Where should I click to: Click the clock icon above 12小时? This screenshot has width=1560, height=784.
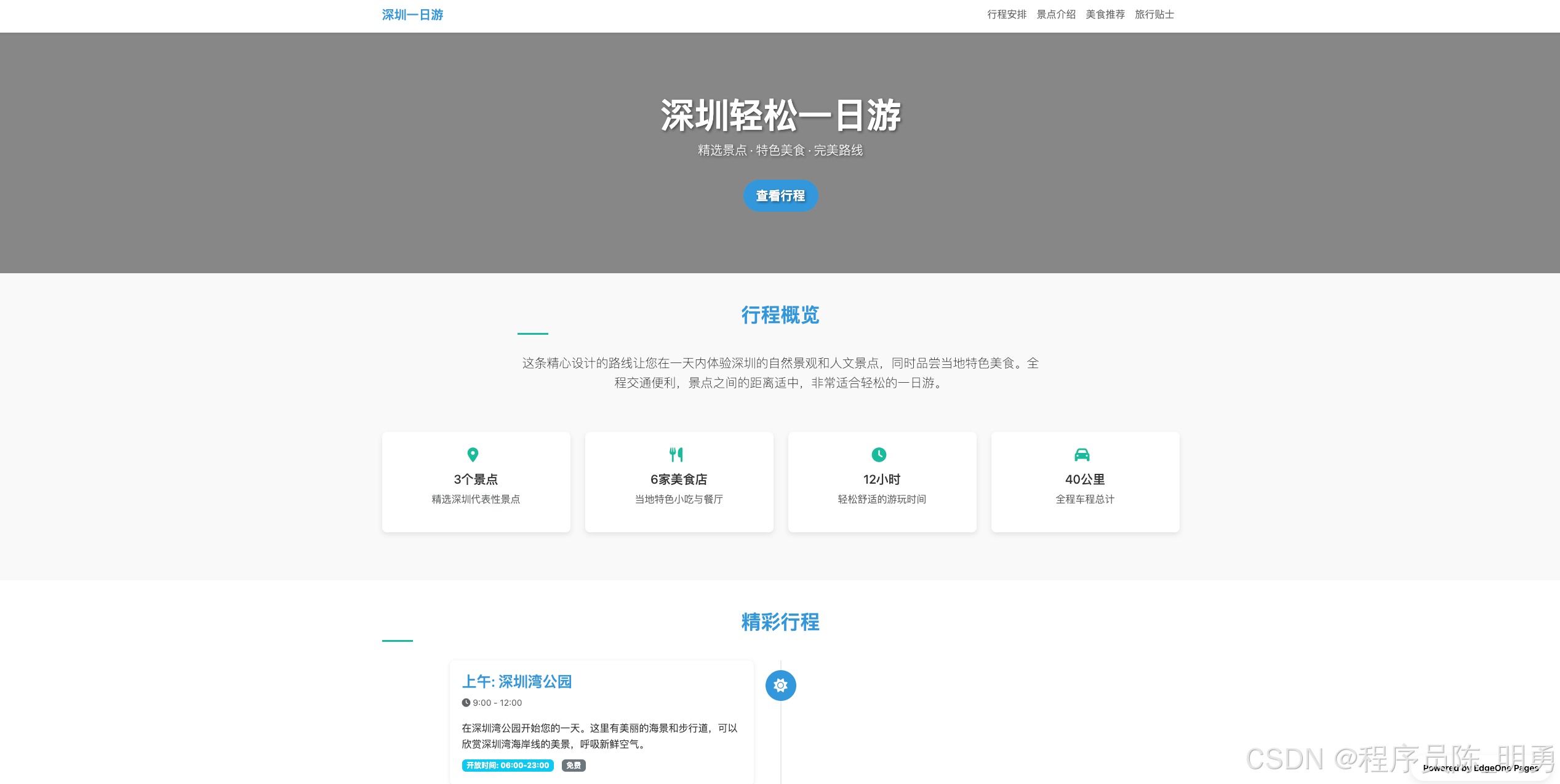879,454
